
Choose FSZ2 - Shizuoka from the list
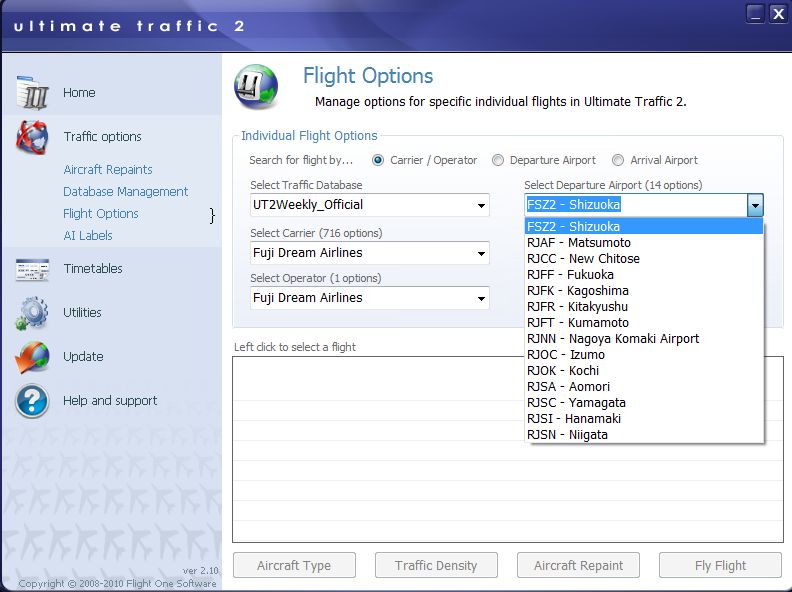coord(644,226)
